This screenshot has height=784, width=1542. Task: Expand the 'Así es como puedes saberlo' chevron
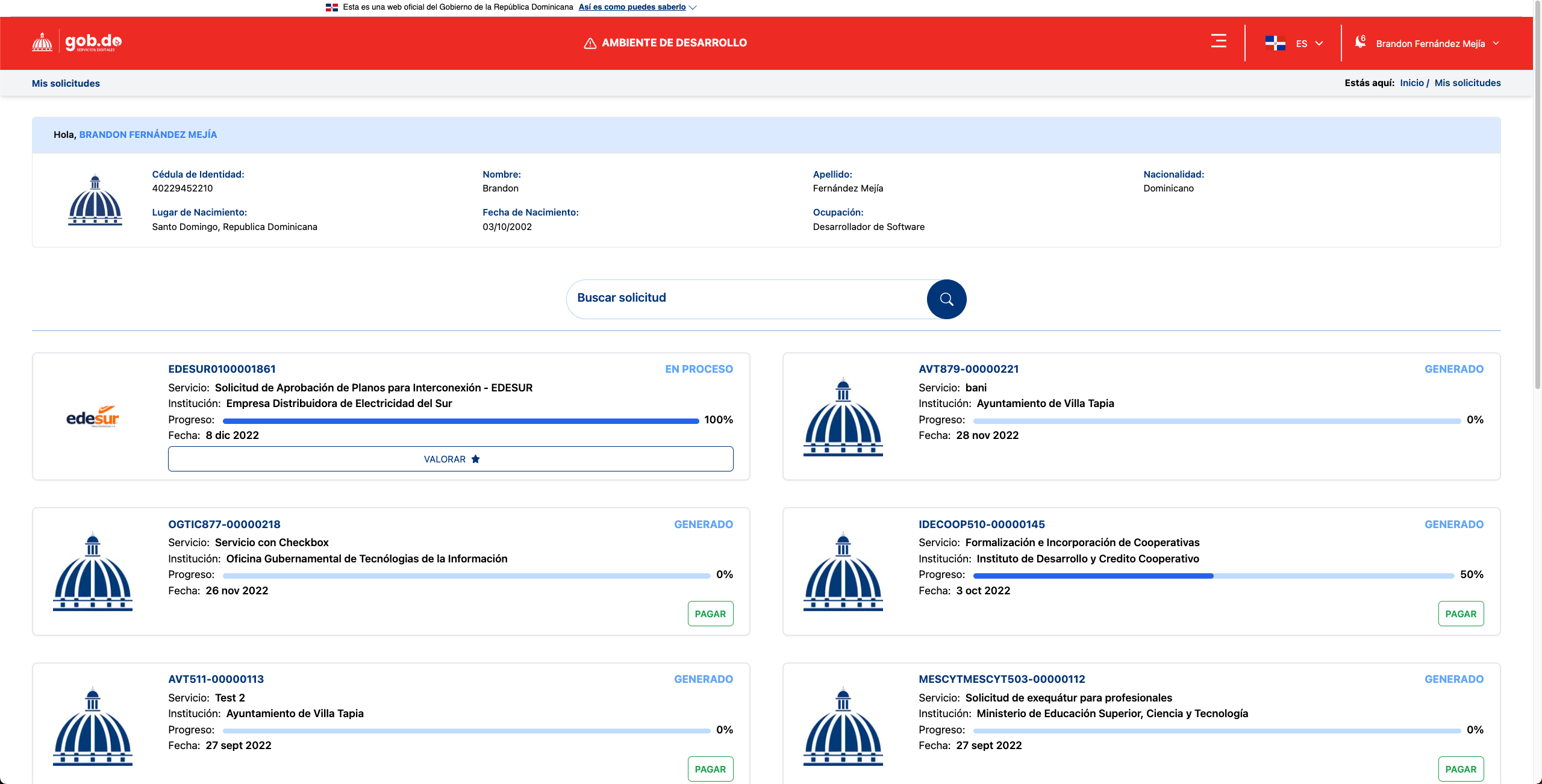pos(693,8)
